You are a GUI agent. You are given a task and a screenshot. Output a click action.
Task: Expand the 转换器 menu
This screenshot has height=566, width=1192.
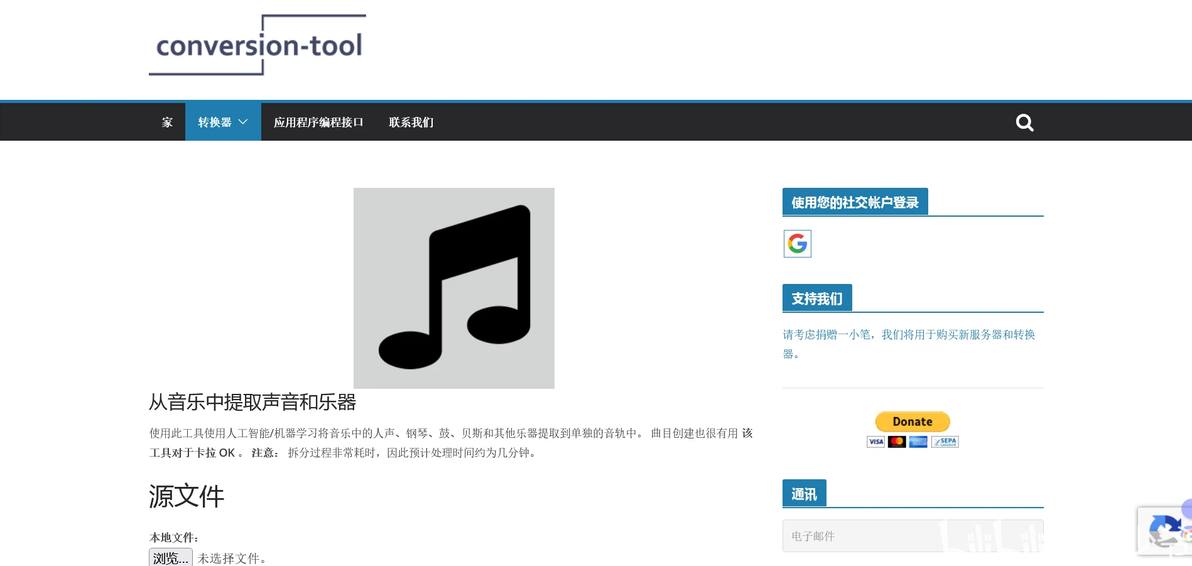(223, 122)
